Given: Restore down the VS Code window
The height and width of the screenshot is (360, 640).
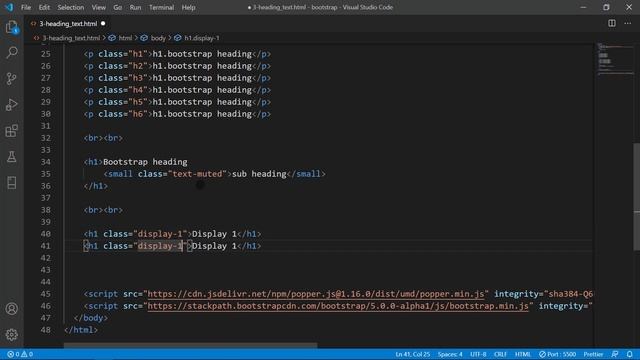Looking at the screenshot, I should [606, 7].
